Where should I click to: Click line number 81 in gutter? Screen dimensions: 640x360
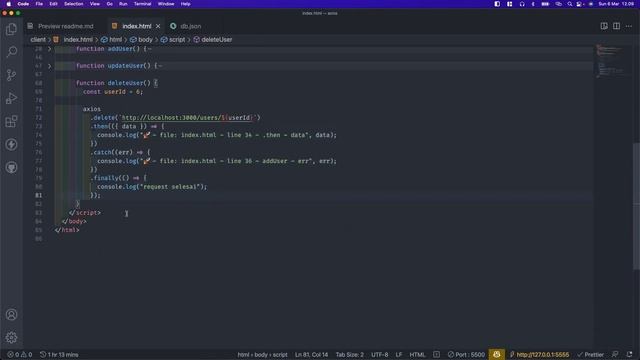pos(38,195)
